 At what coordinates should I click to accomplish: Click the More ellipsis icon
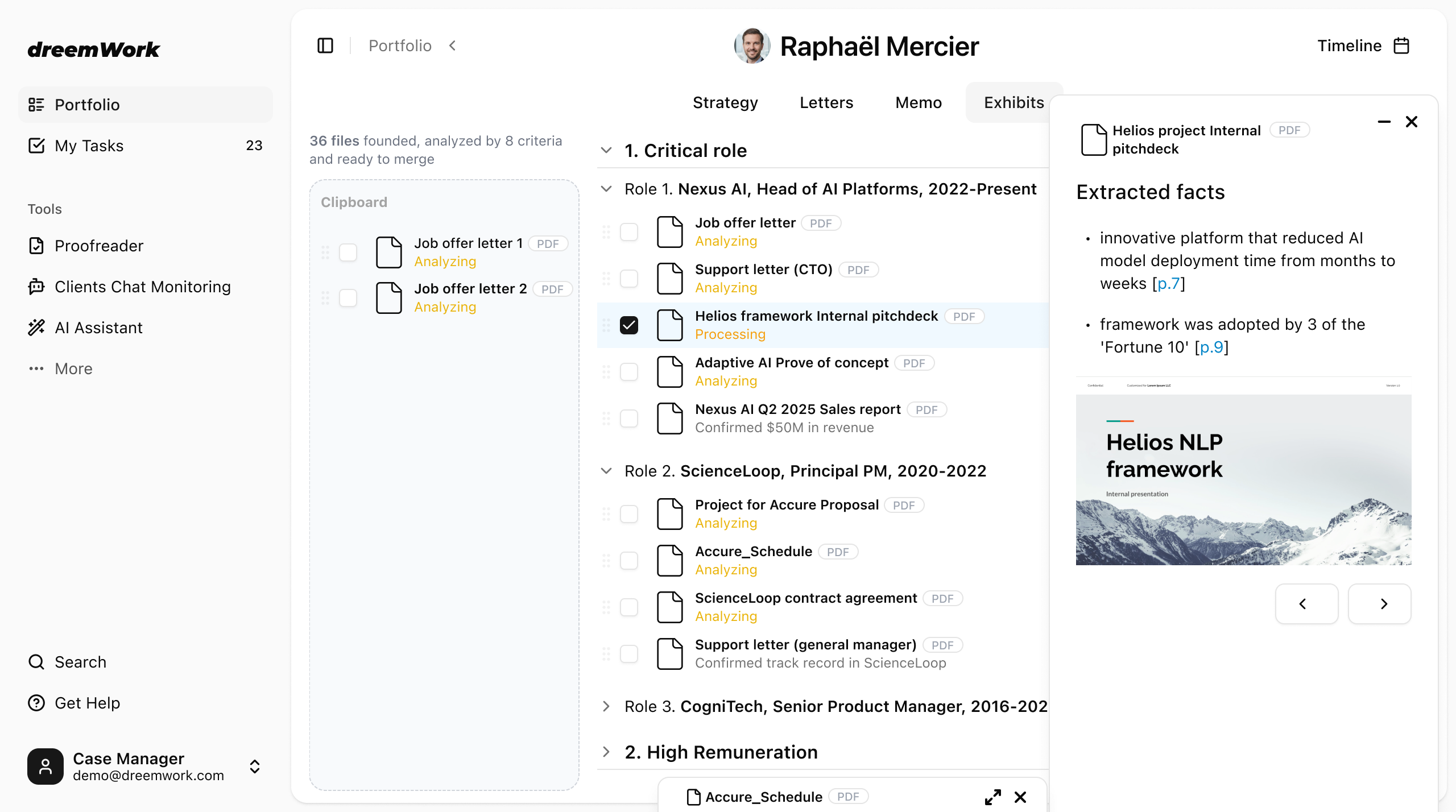click(36, 368)
